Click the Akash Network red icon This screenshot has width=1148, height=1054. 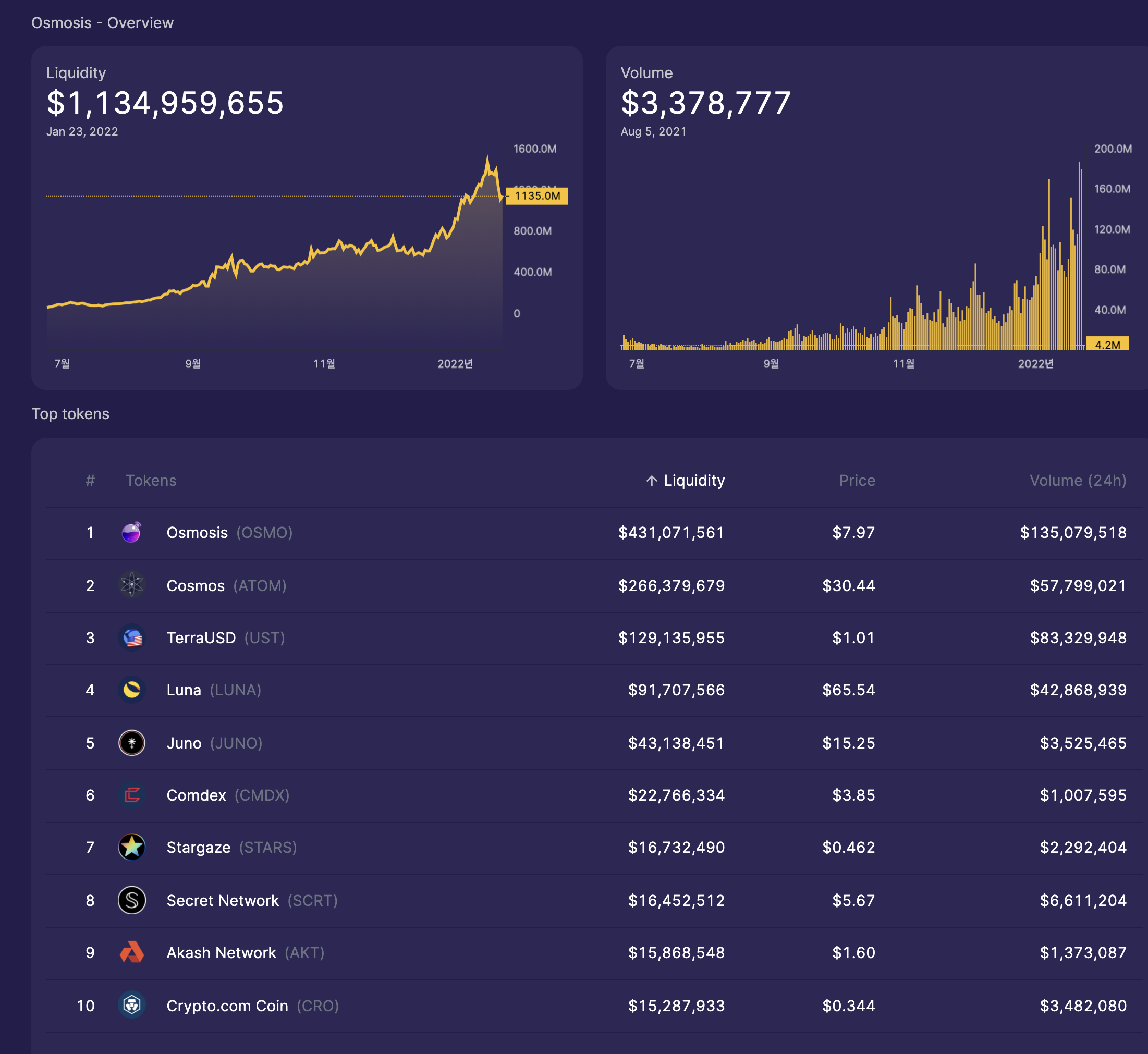click(x=131, y=952)
